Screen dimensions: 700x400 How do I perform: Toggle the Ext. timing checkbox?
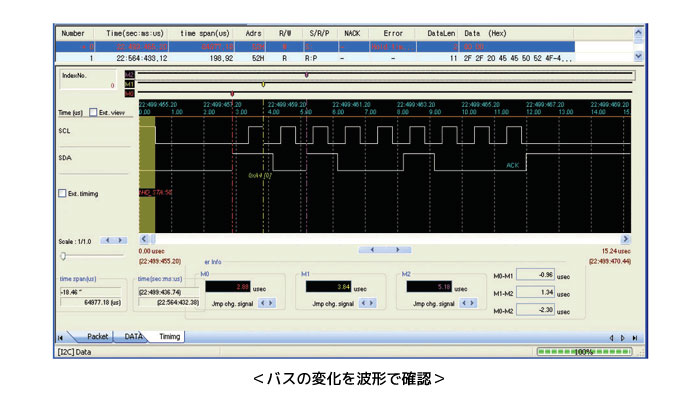tap(62, 193)
